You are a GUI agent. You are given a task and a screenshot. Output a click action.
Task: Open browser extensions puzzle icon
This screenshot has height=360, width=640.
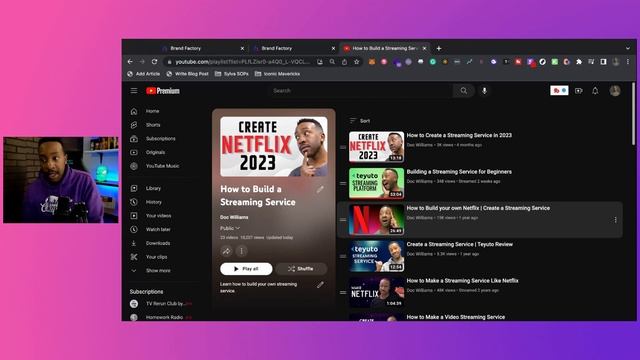click(579, 62)
